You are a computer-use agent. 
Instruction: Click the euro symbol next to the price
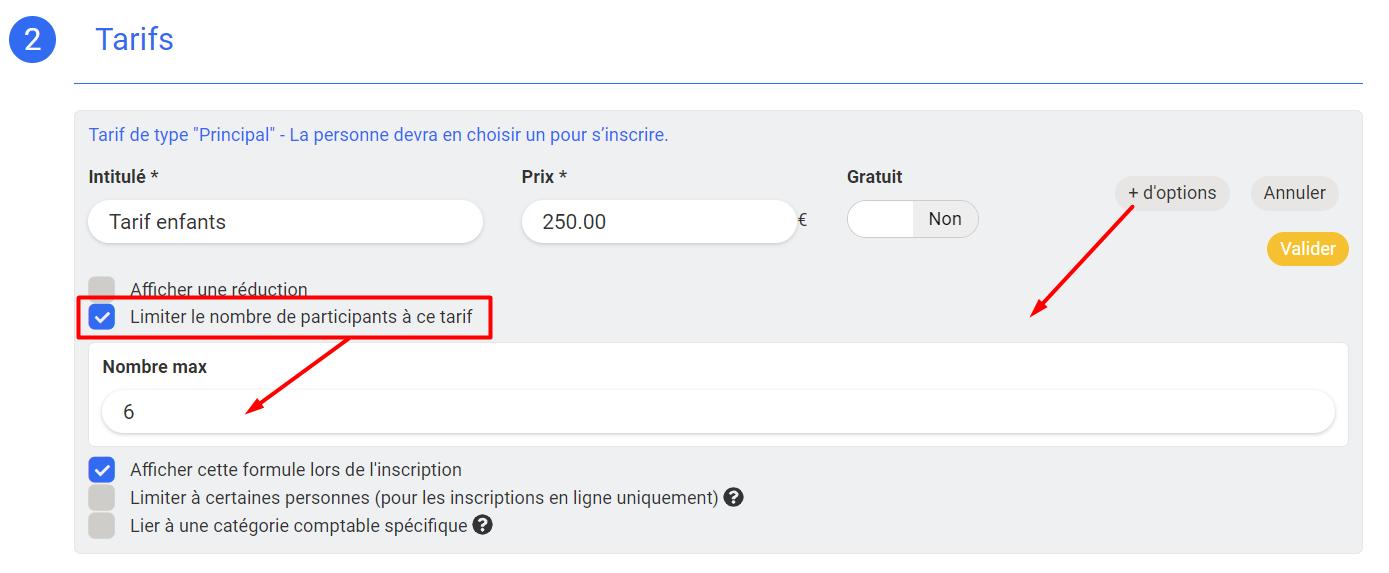pyautogui.click(x=802, y=221)
